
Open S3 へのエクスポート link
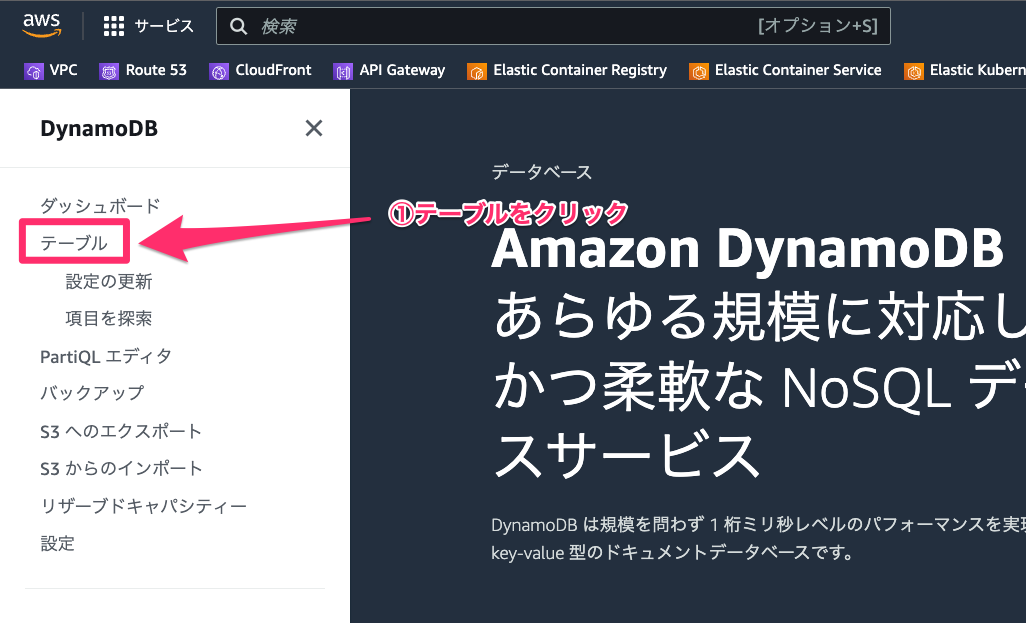[x=121, y=431]
